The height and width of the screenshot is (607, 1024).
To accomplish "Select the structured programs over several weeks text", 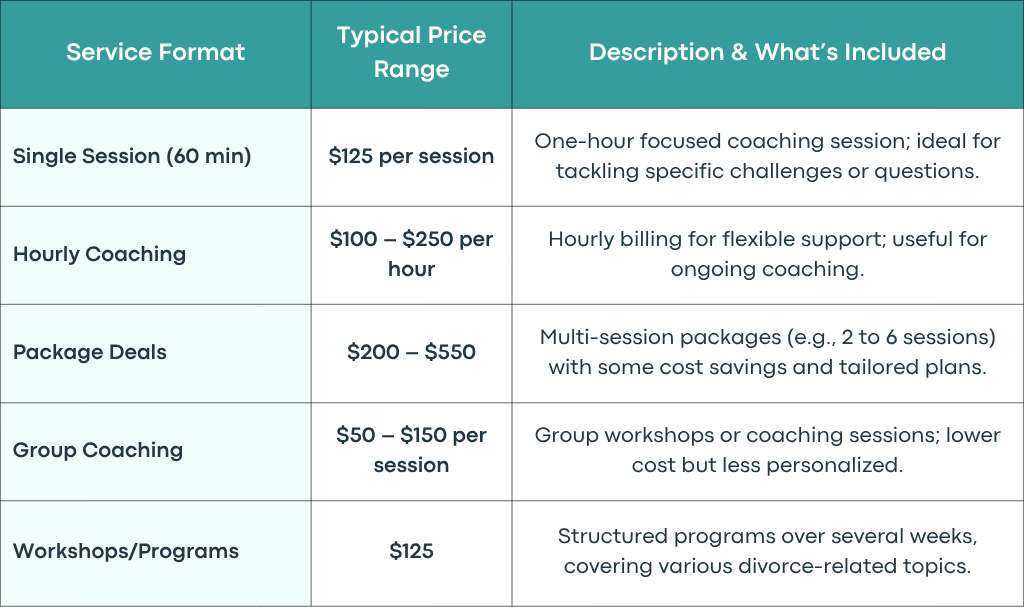I will point(767,551).
